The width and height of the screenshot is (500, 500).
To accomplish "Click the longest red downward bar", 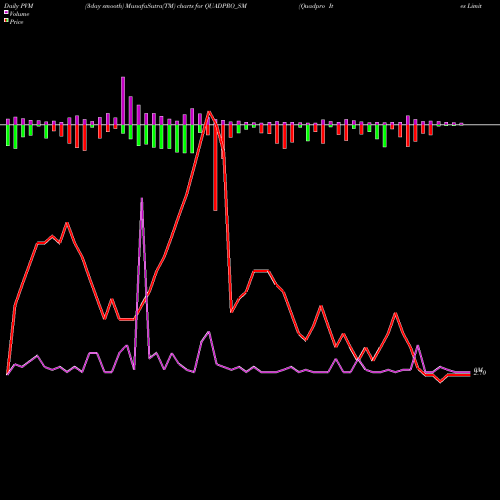I will (x=215, y=168).
